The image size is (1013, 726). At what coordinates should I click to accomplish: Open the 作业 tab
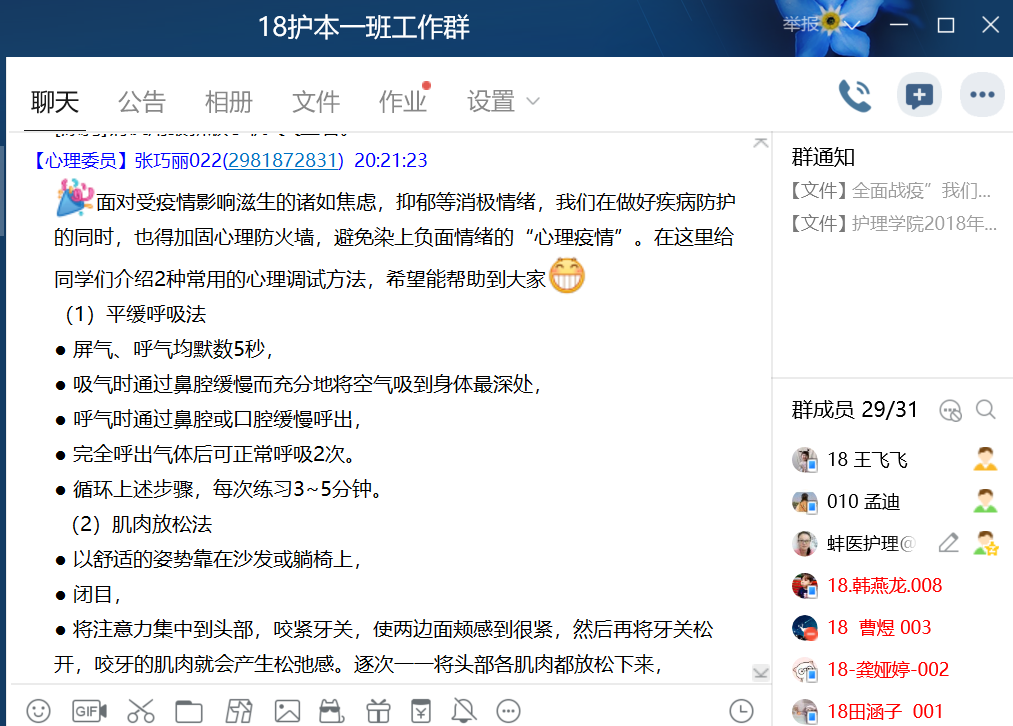point(402,101)
